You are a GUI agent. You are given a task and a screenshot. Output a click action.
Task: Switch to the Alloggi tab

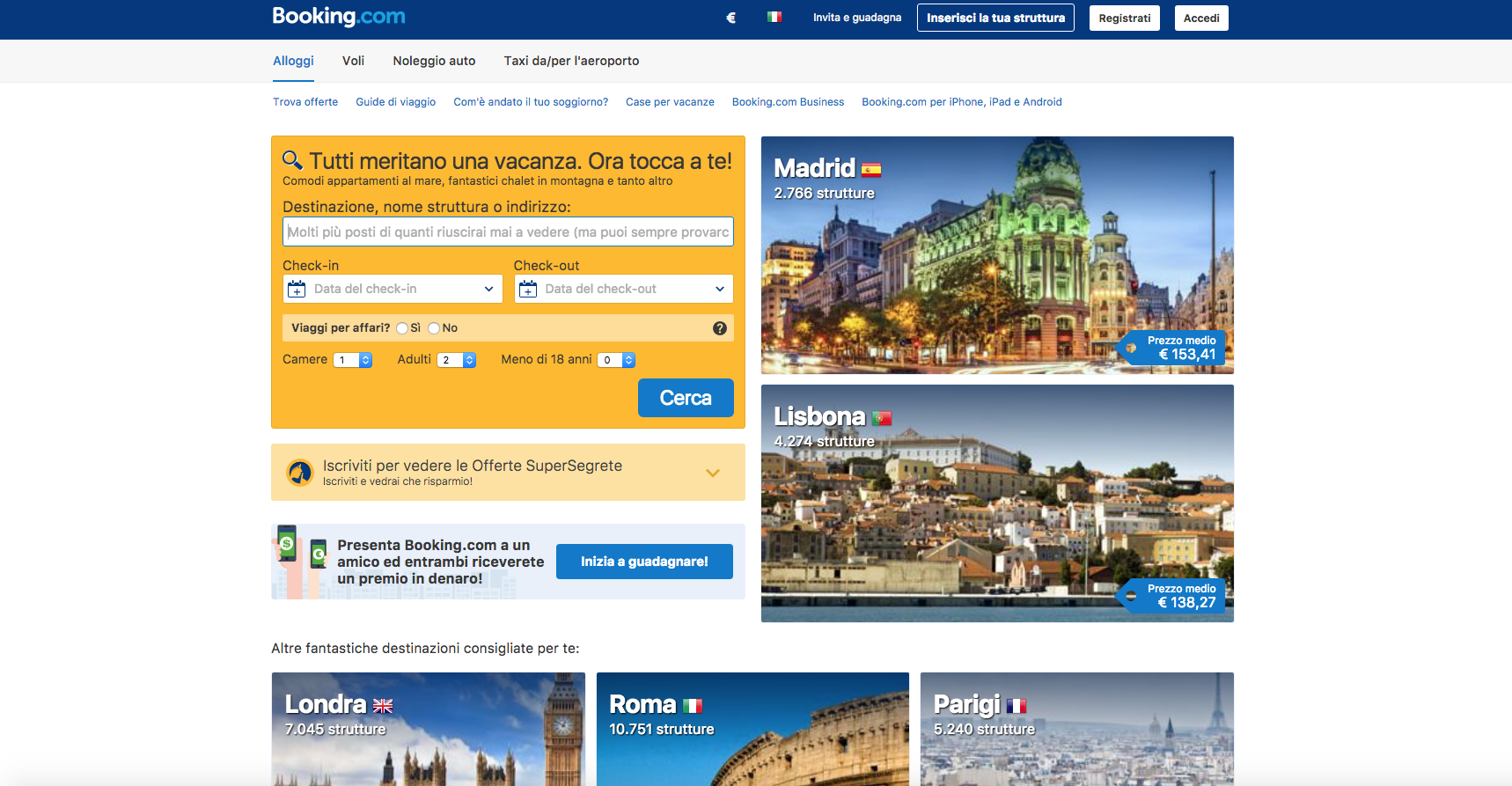293,61
